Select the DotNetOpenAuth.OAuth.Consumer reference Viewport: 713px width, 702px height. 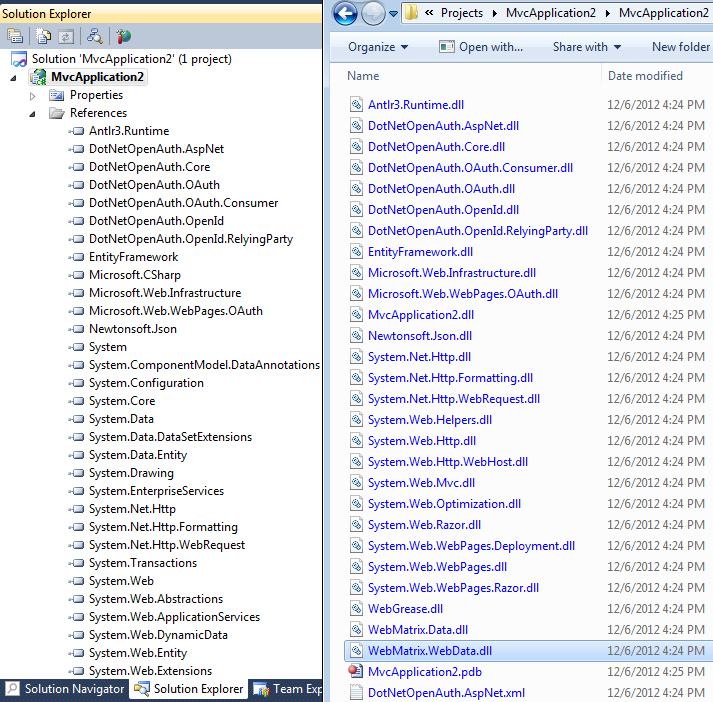point(183,203)
